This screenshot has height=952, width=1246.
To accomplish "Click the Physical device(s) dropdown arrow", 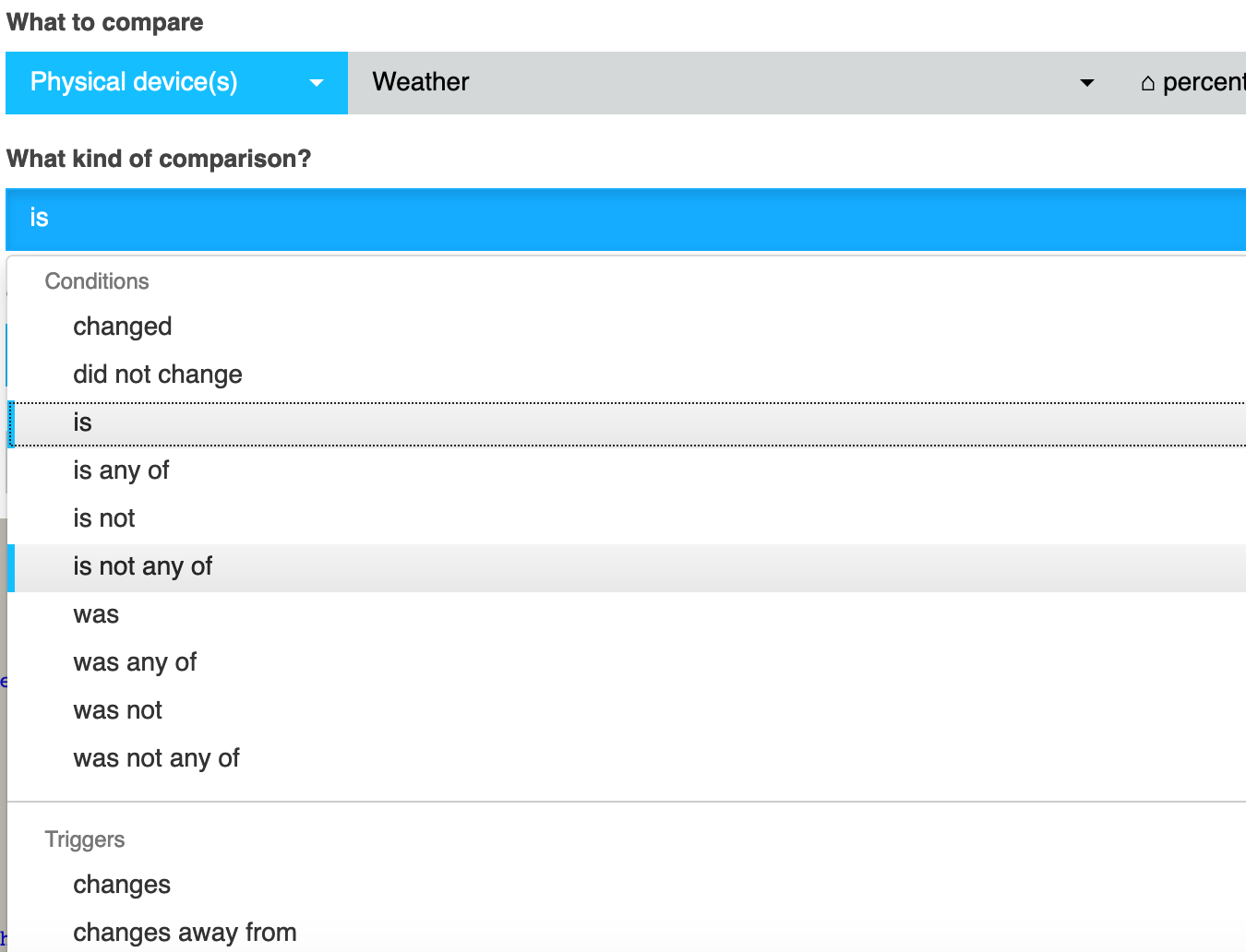I will point(317,83).
